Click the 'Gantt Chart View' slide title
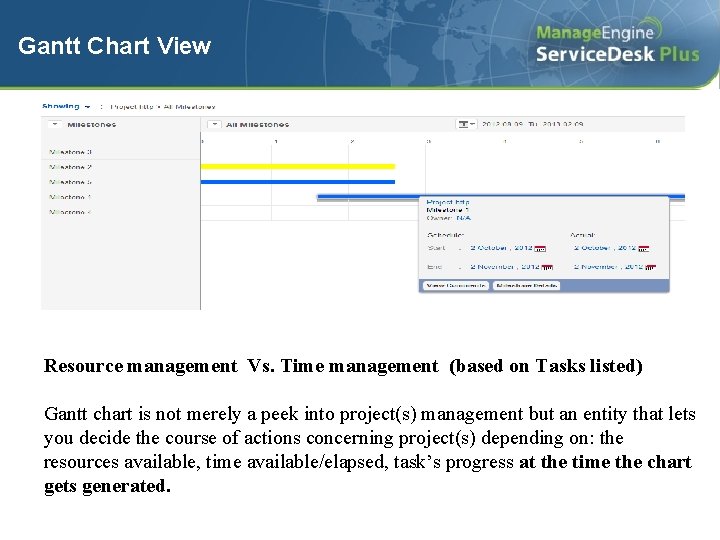Viewport: 720px width, 540px height. pos(114,46)
